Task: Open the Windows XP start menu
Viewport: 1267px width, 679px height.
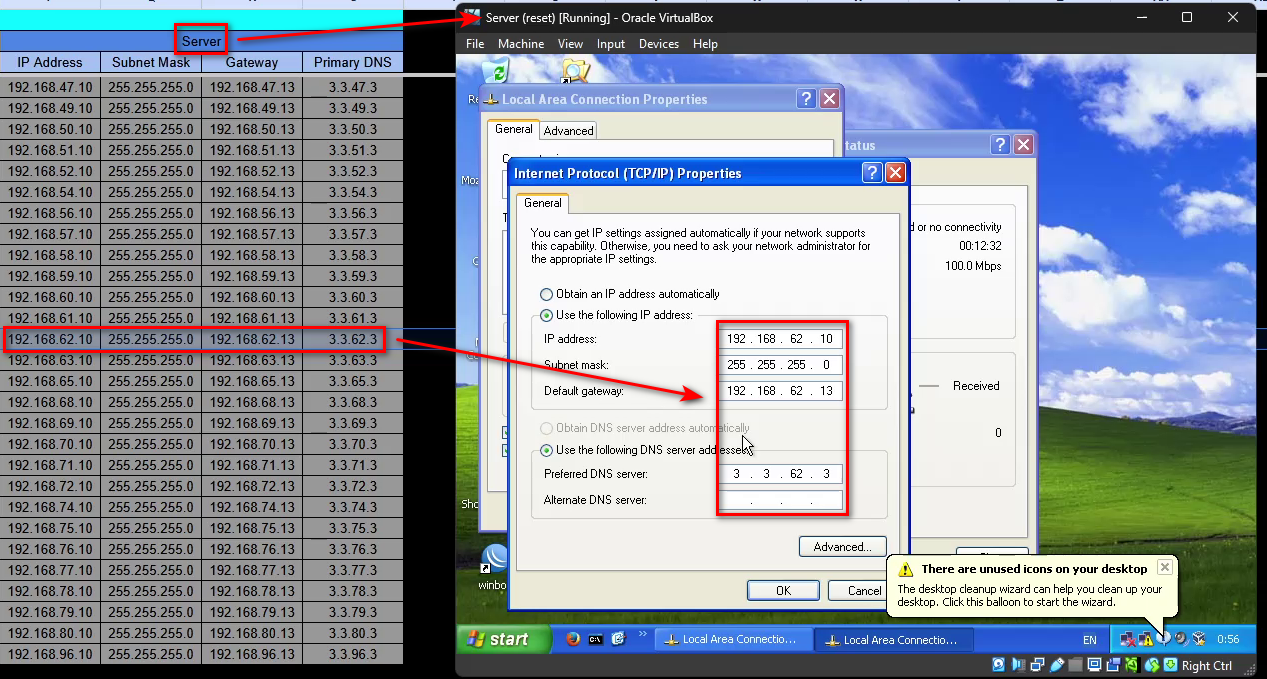Action: point(505,639)
